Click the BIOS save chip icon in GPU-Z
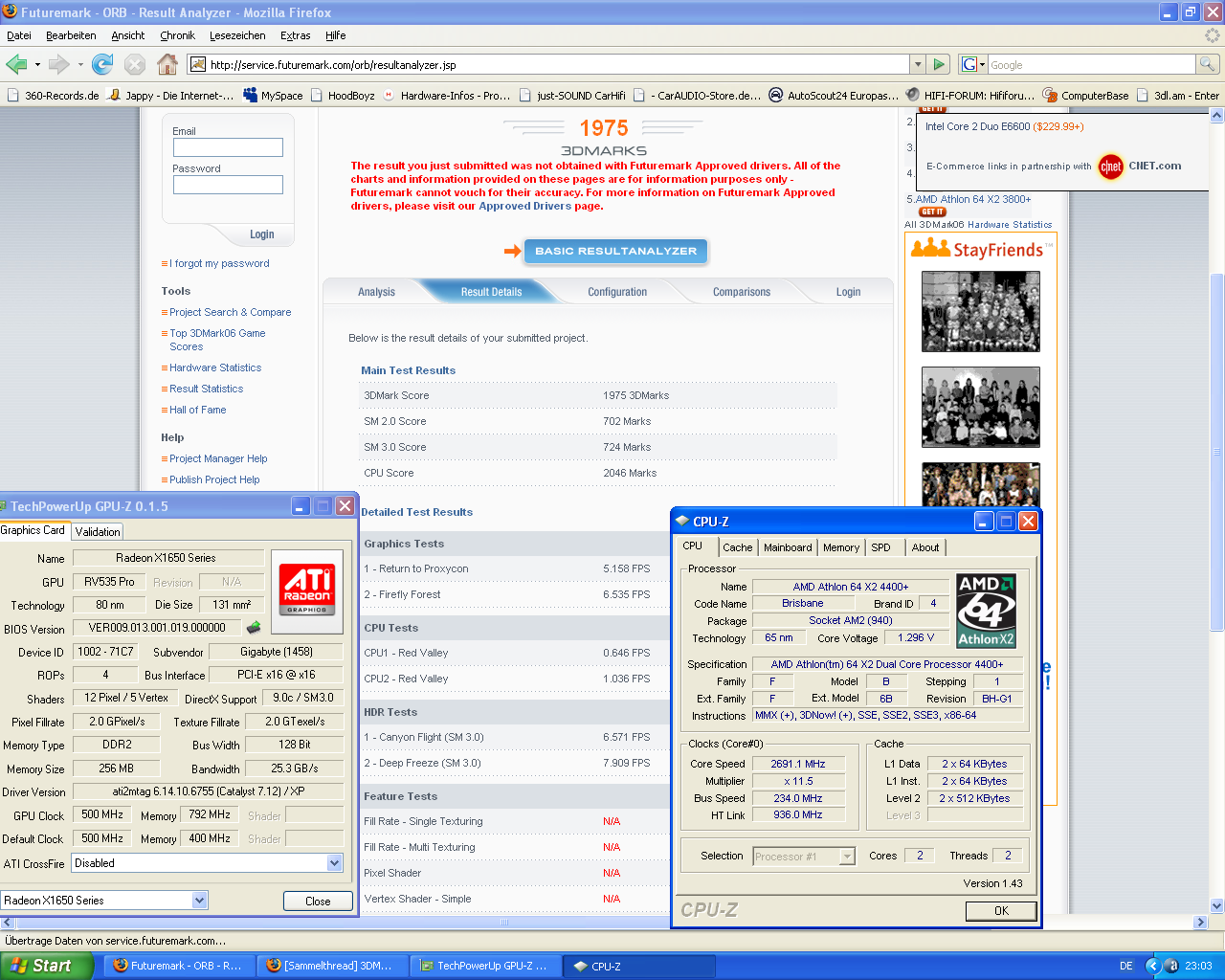Screen dimensions: 1225x980 click(254, 628)
